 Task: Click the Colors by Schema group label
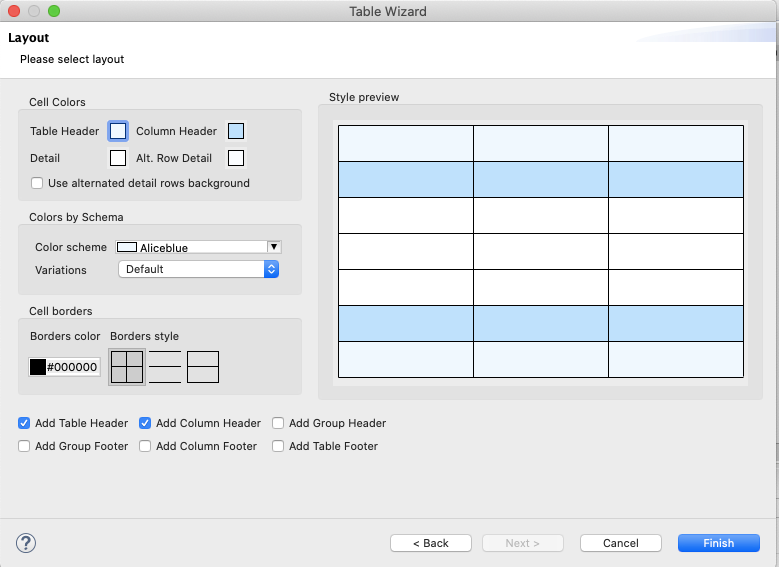pyautogui.click(x=76, y=217)
